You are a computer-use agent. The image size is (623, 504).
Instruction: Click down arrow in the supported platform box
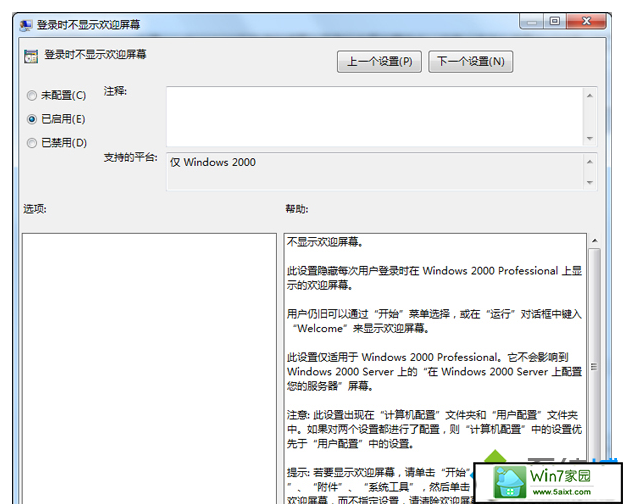[590, 182]
